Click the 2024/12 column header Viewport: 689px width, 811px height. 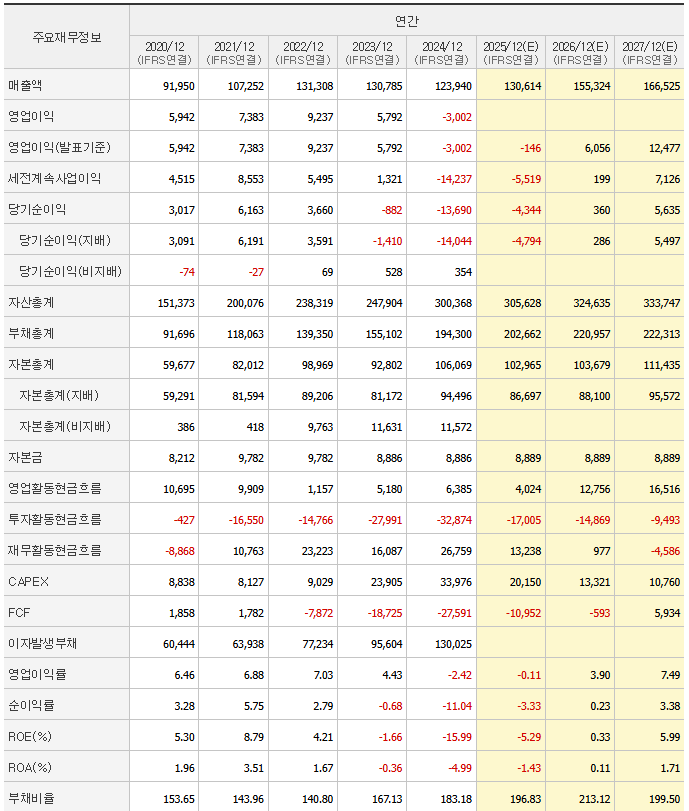coord(442,53)
